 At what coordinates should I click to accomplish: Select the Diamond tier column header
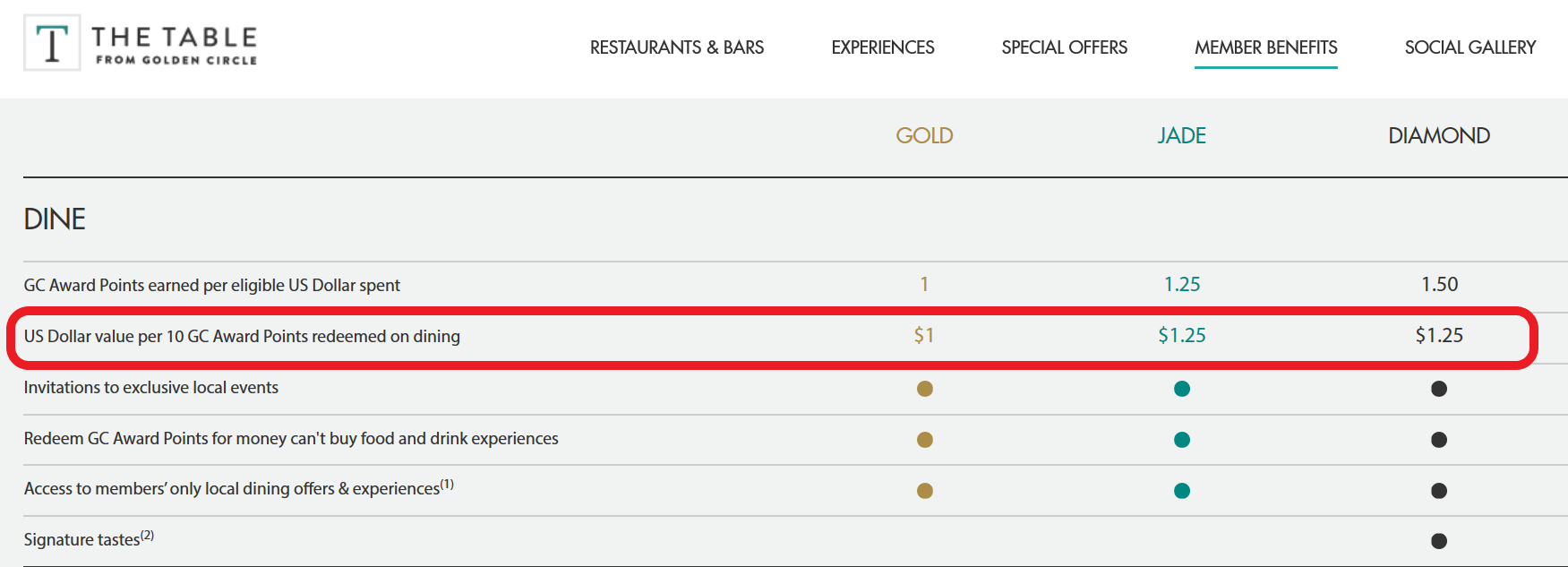(x=1439, y=135)
